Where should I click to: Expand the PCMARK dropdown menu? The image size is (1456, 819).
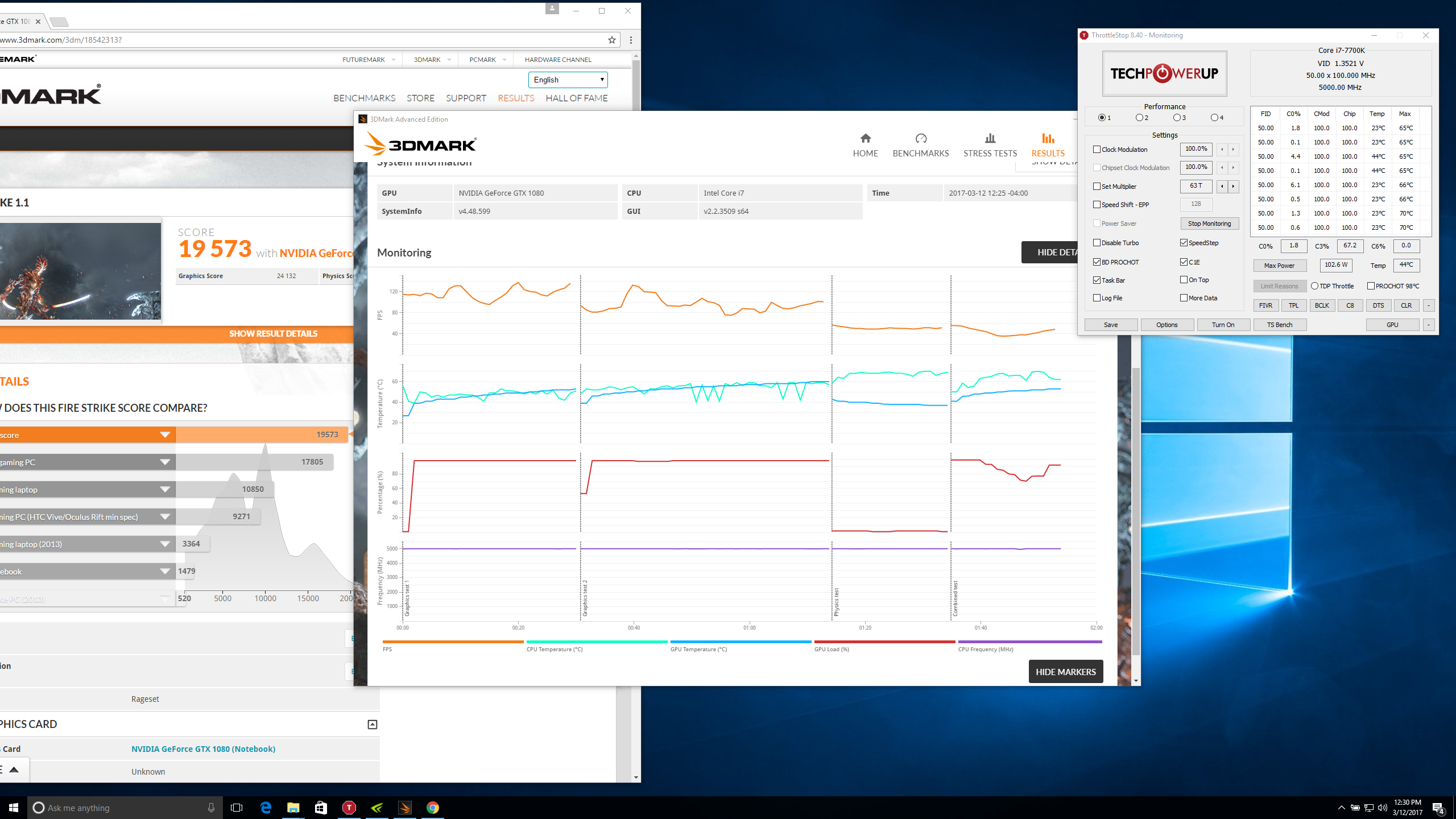pyautogui.click(x=504, y=60)
